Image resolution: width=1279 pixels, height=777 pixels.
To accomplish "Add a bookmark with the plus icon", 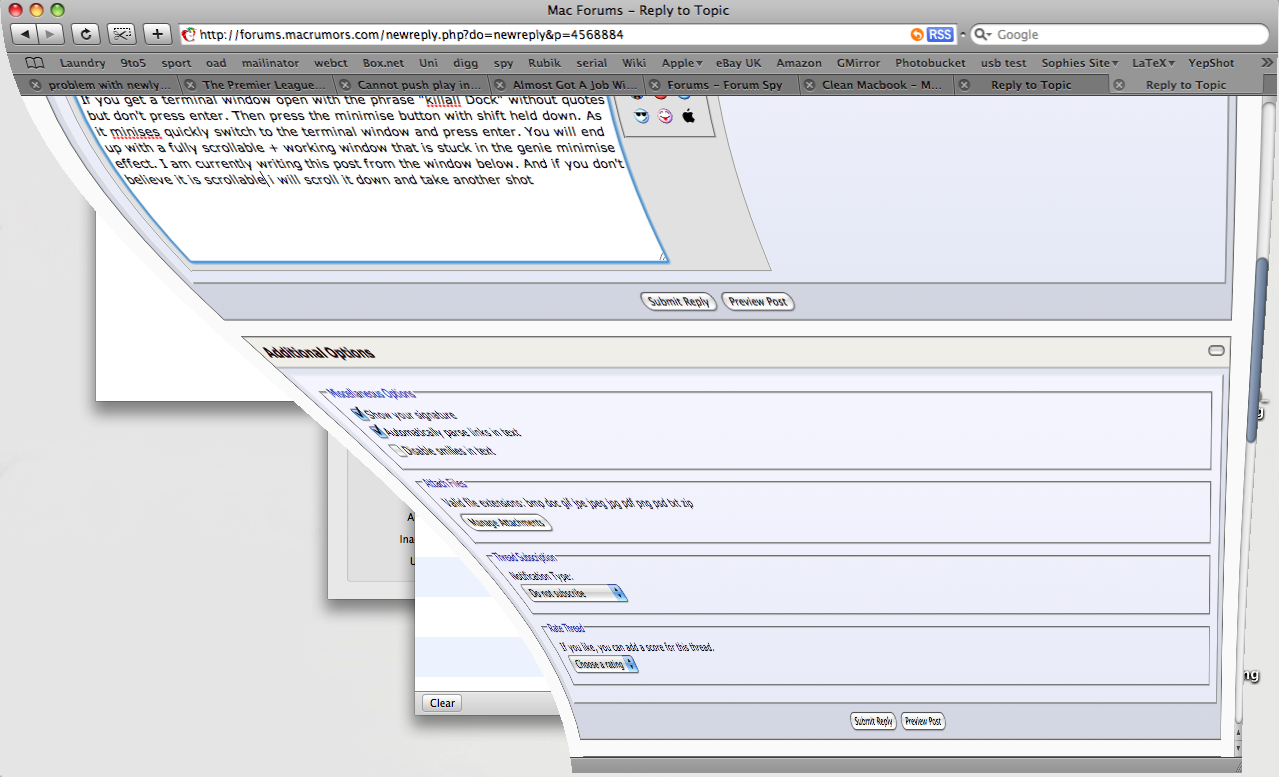I will coord(158,34).
